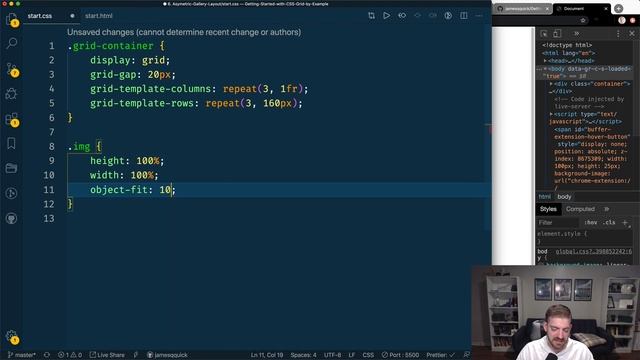Click the Run play icon in editor toolbar

[386, 16]
